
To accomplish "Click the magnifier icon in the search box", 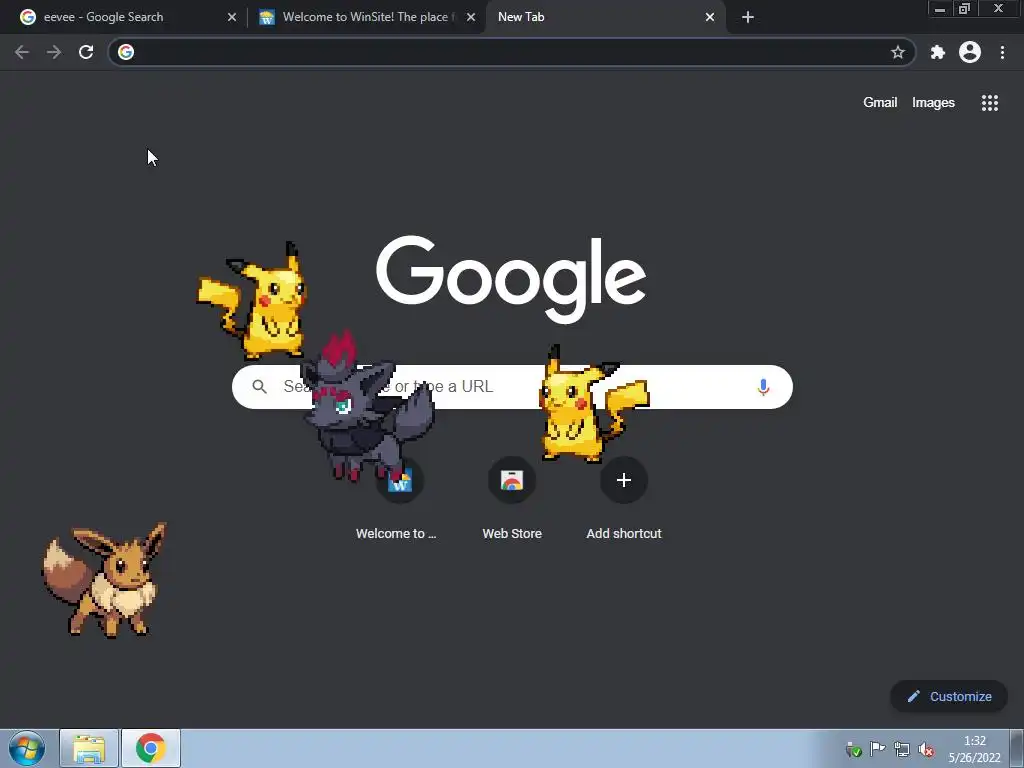I will pyautogui.click(x=259, y=387).
